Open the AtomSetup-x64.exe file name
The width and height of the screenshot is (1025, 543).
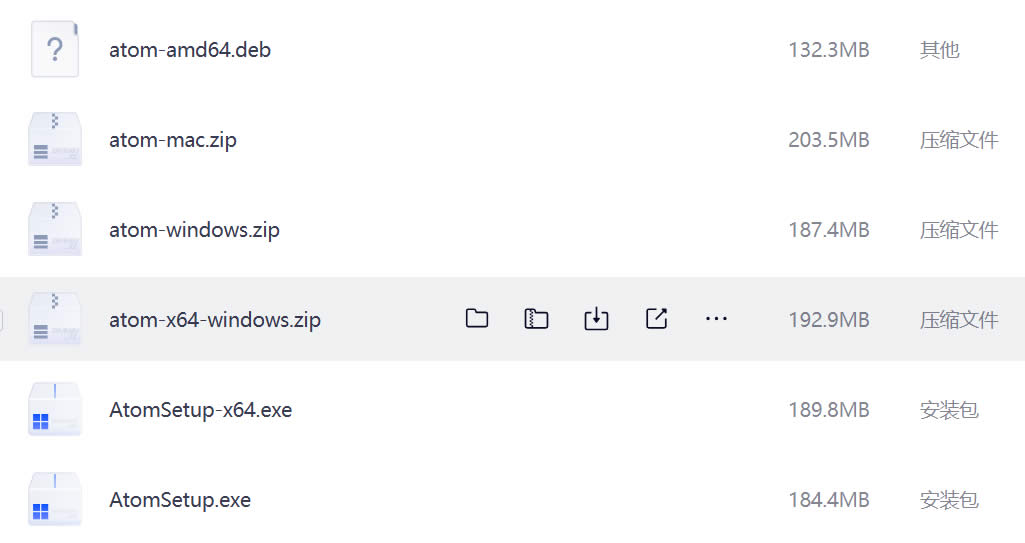point(200,410)
